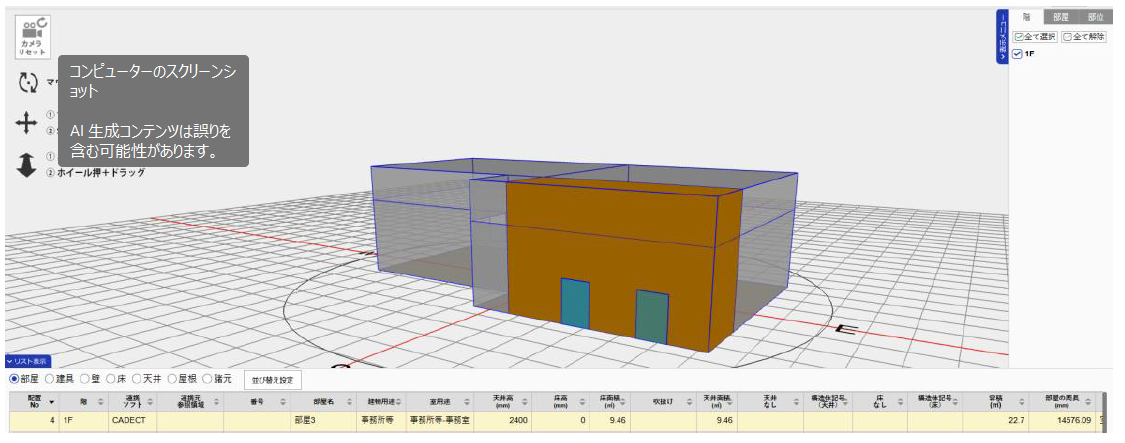Click the left teal door on the building
Image resolution: width=1125 pixels, height=443 pixels.
coord(574,304)
